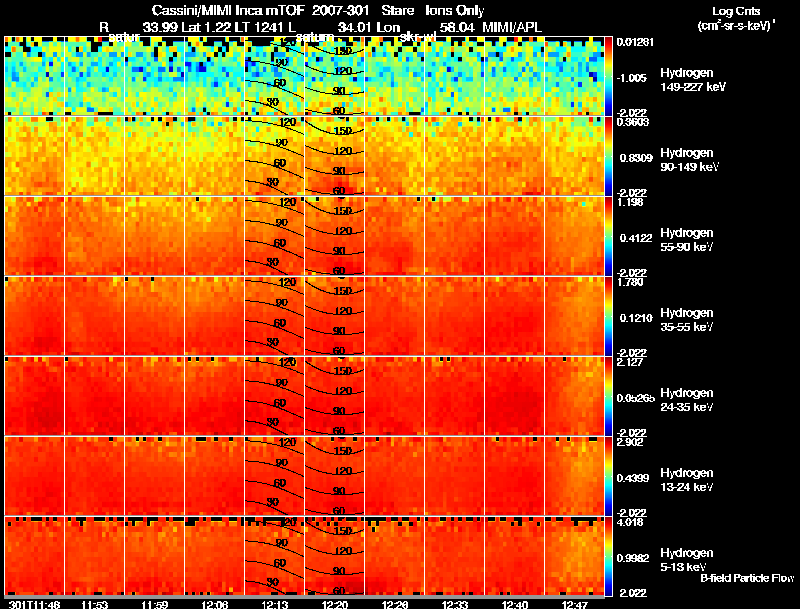Select the Hydrogen 5-13 keV label

pos(687,560)
